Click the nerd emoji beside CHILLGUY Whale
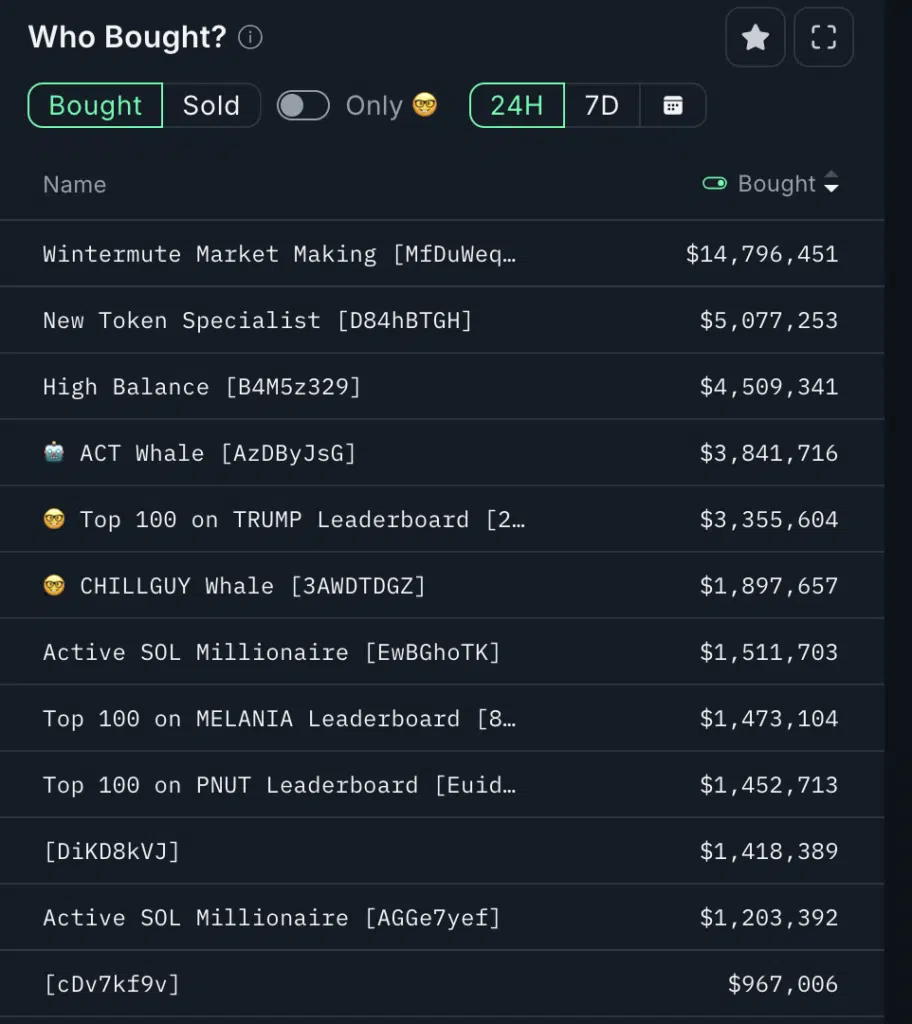This screenshot has height=1024, width=912. click(x=54, y=585)
